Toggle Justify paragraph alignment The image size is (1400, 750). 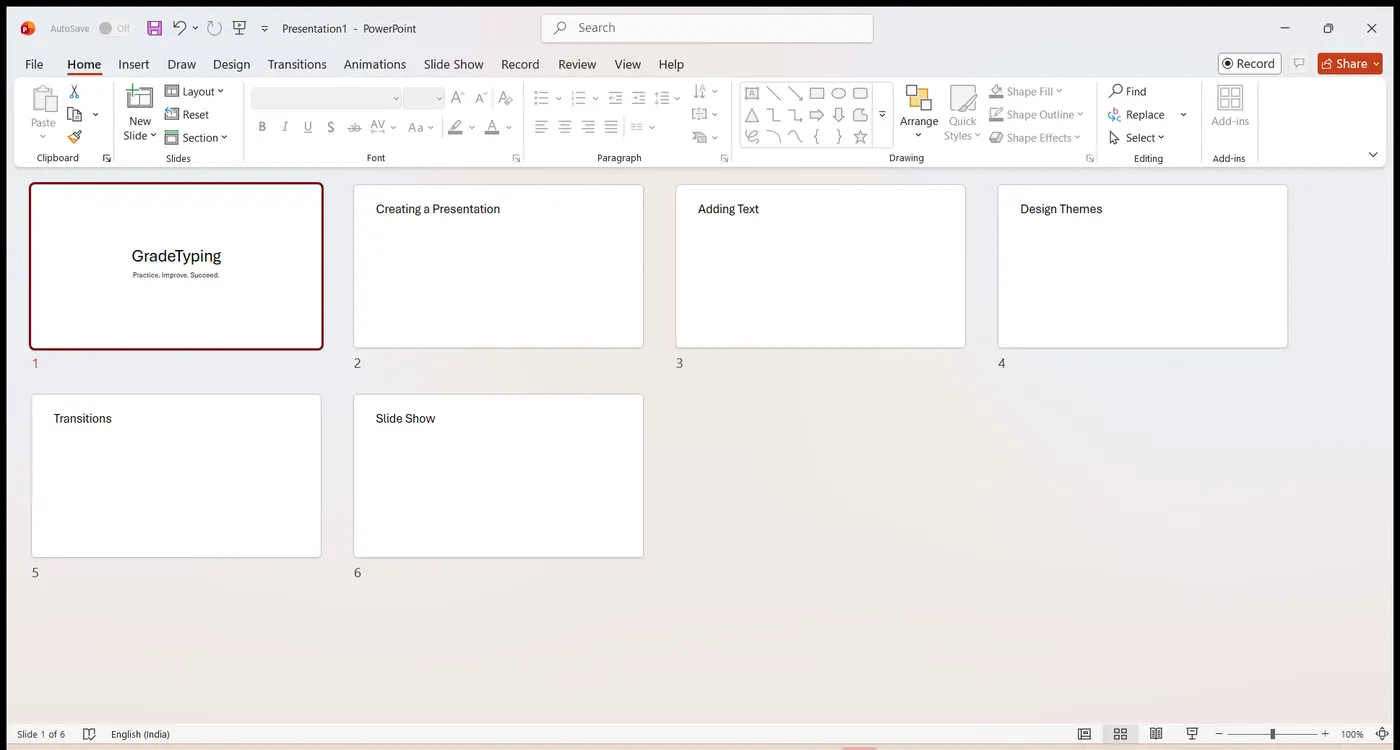coord(611,127)
